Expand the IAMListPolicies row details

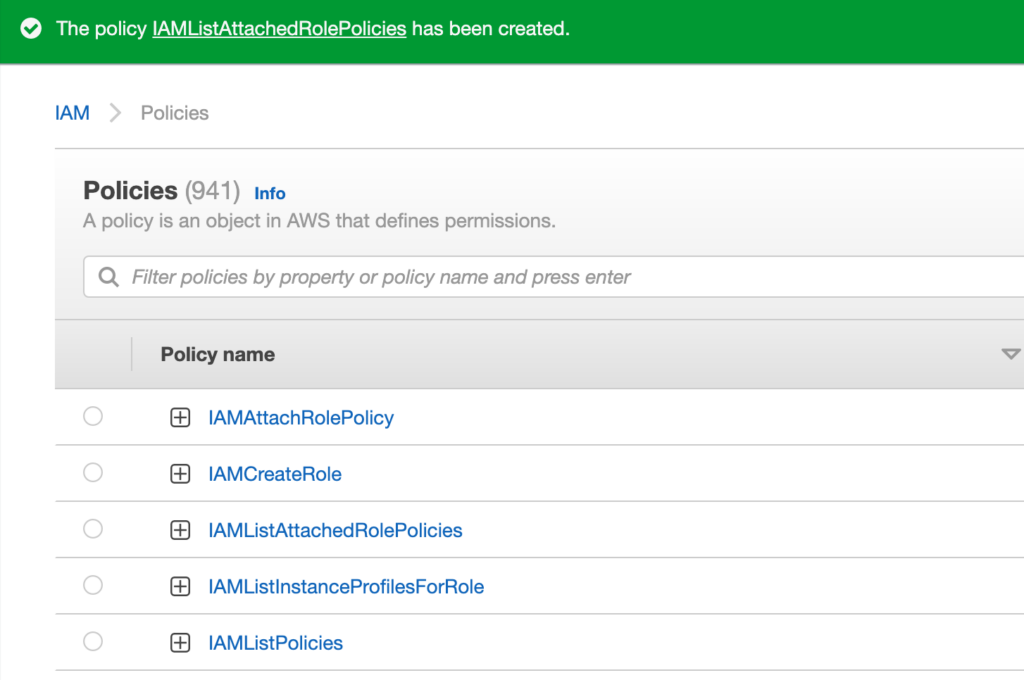tap(180, 643)
